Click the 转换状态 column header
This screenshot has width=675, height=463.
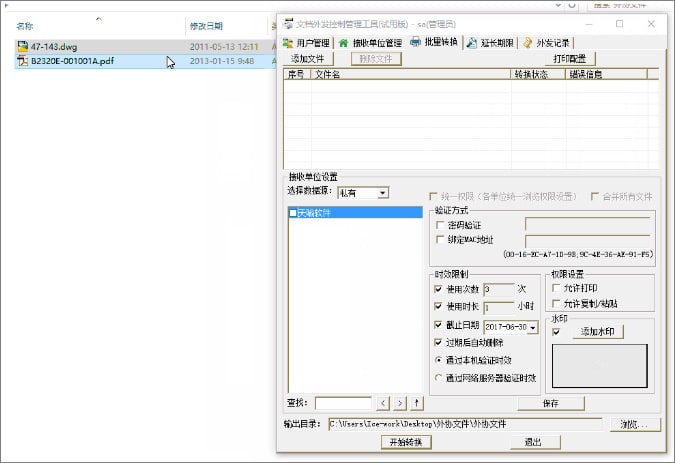tap(538, 74)
